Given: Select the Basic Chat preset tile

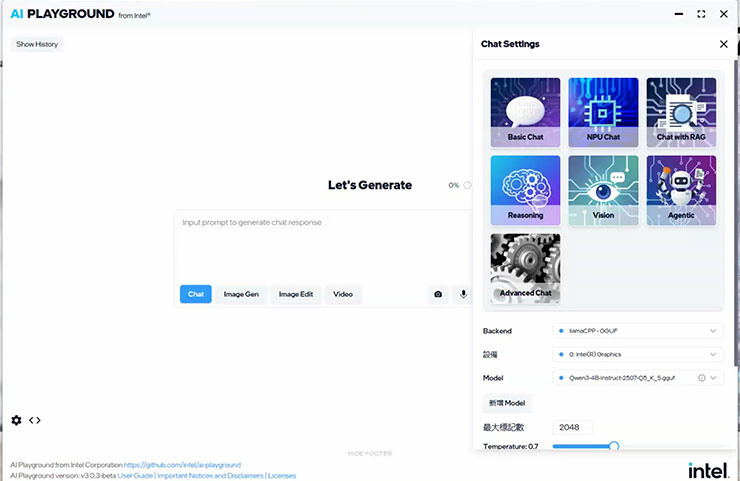Looking at the screenshot, I should [x=525, y=112].
